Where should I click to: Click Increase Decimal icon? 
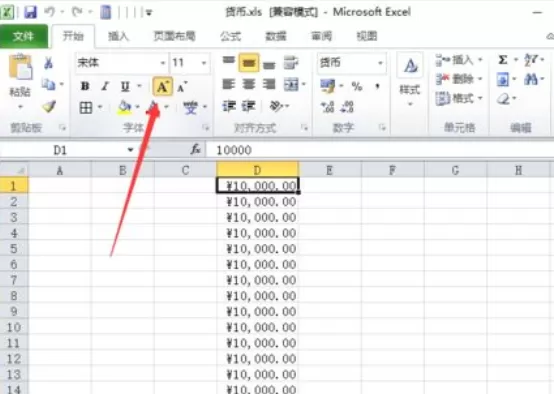coord(328,107)
